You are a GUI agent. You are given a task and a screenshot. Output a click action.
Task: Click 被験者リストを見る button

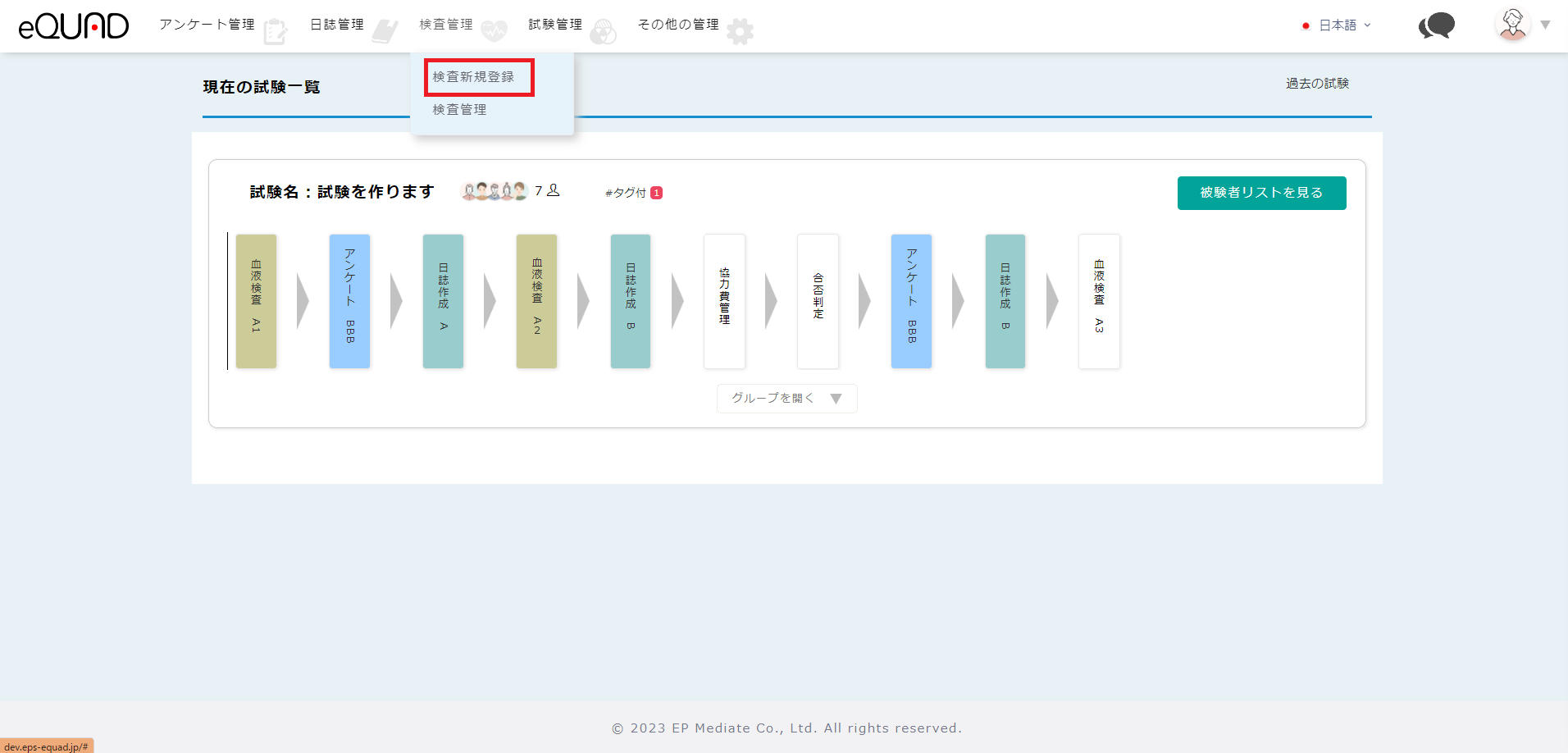[1261, 193]
